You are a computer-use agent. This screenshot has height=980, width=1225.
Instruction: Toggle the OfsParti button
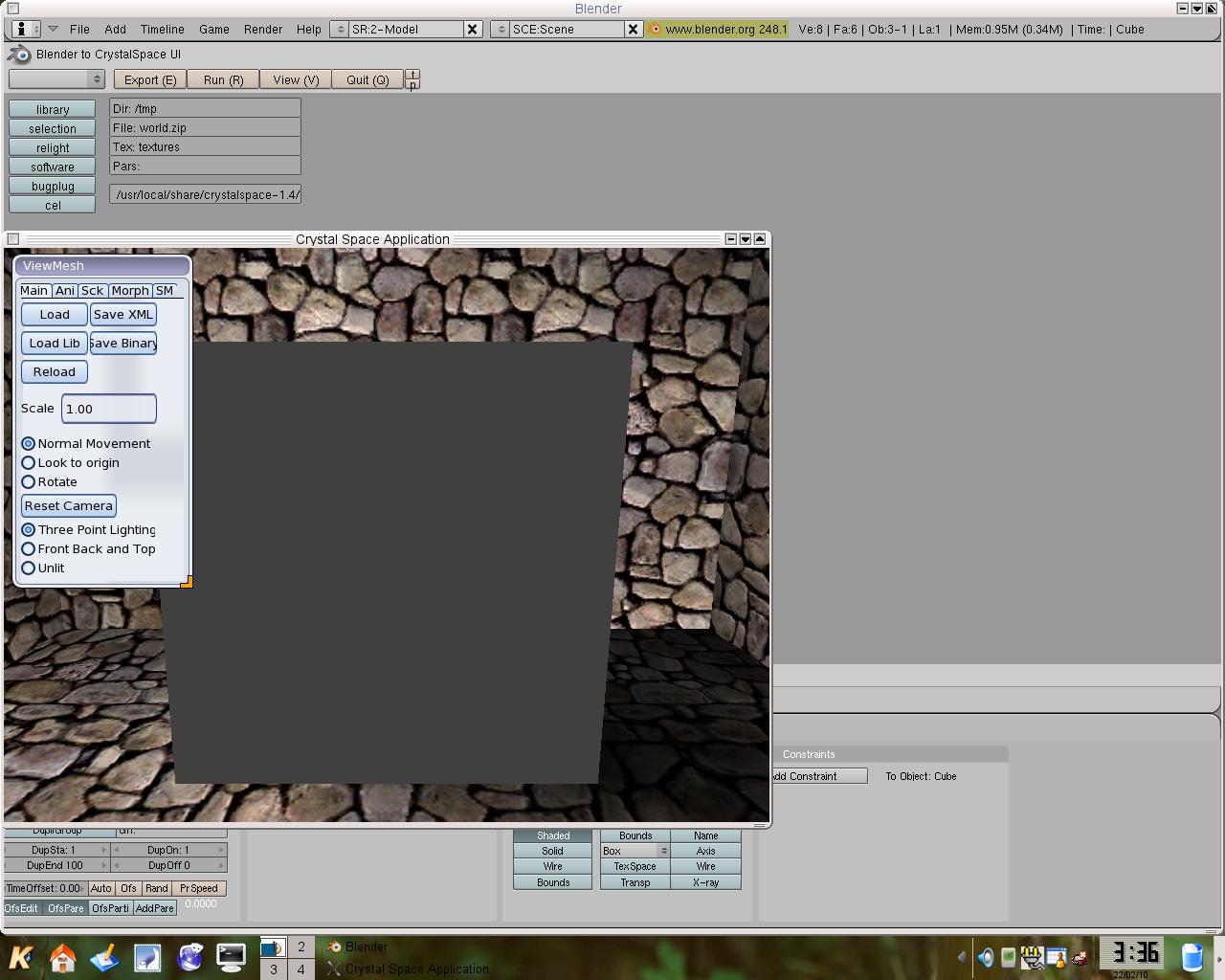pyautogui.click(x=111, y=908)
